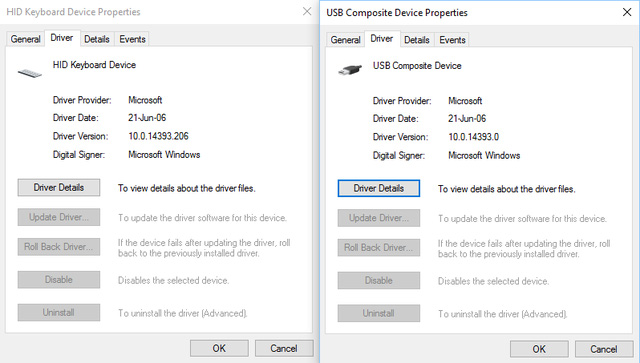640x363 pixels.
Task: Click Driver Date 21-Jun-06 in HID Keyboard window
Action: coord(147,118)
